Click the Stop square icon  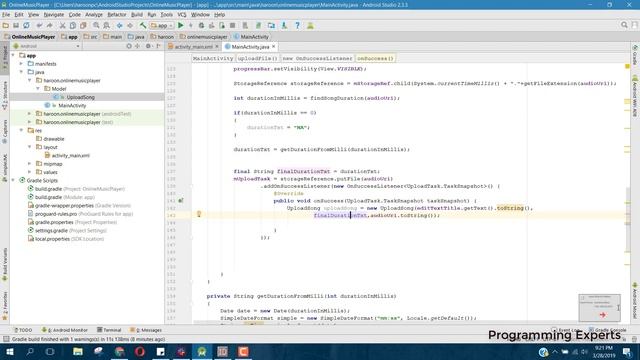tap(232, 25)
